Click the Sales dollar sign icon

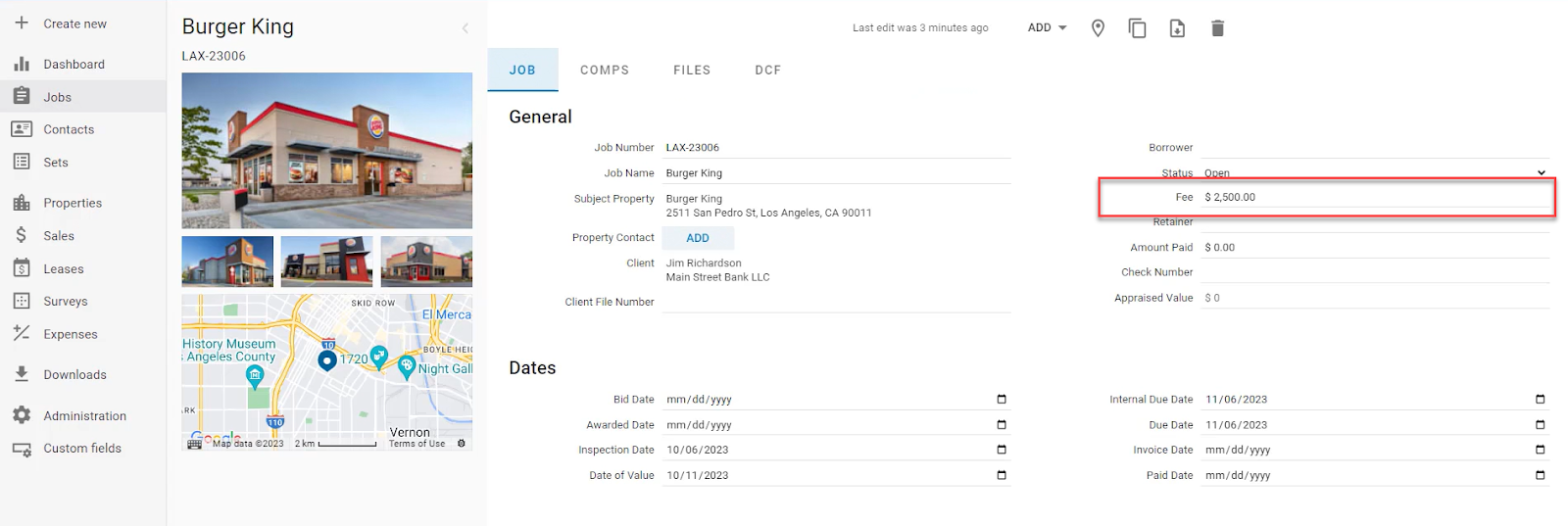tap(22, 235)
